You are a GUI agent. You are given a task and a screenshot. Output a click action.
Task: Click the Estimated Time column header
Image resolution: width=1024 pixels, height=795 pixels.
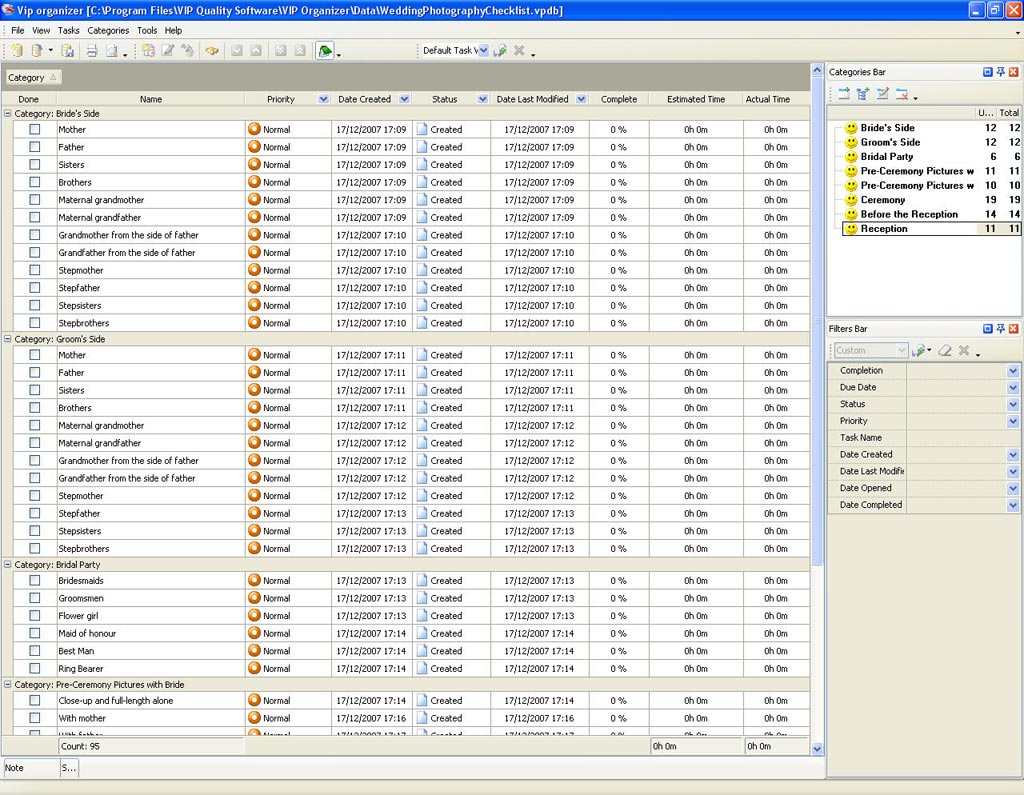click(695, 99)
